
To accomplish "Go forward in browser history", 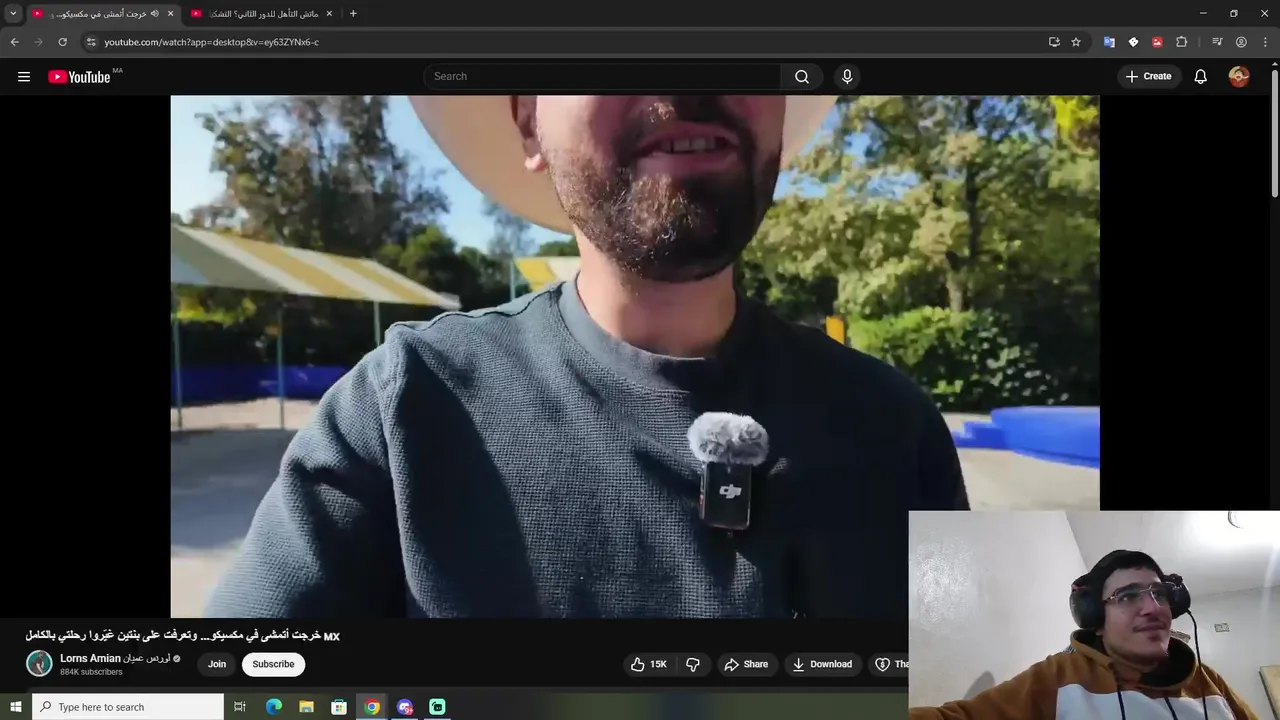I will (x=38, y=42).
